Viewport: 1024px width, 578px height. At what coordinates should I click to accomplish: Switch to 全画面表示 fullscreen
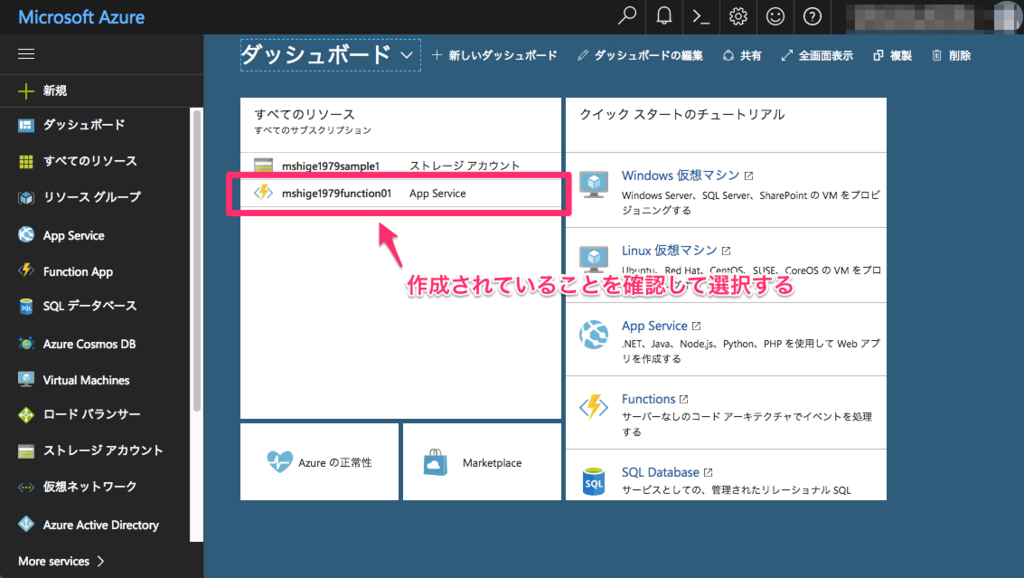tap(817, 56)
